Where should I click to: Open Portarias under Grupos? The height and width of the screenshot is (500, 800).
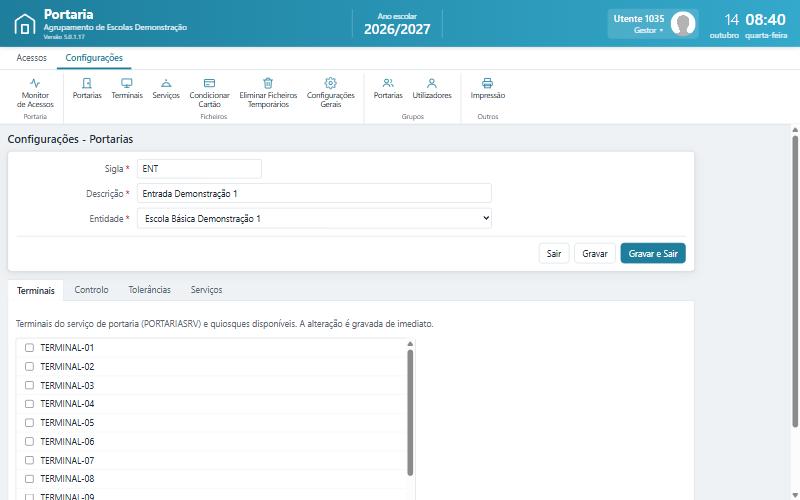388,89
